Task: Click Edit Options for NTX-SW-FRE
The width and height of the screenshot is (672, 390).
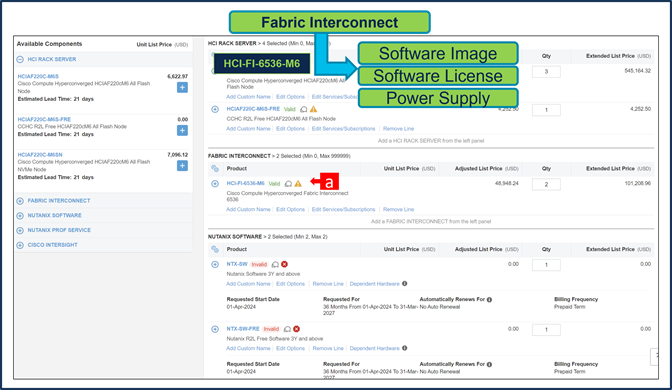Action: point(291,348)
